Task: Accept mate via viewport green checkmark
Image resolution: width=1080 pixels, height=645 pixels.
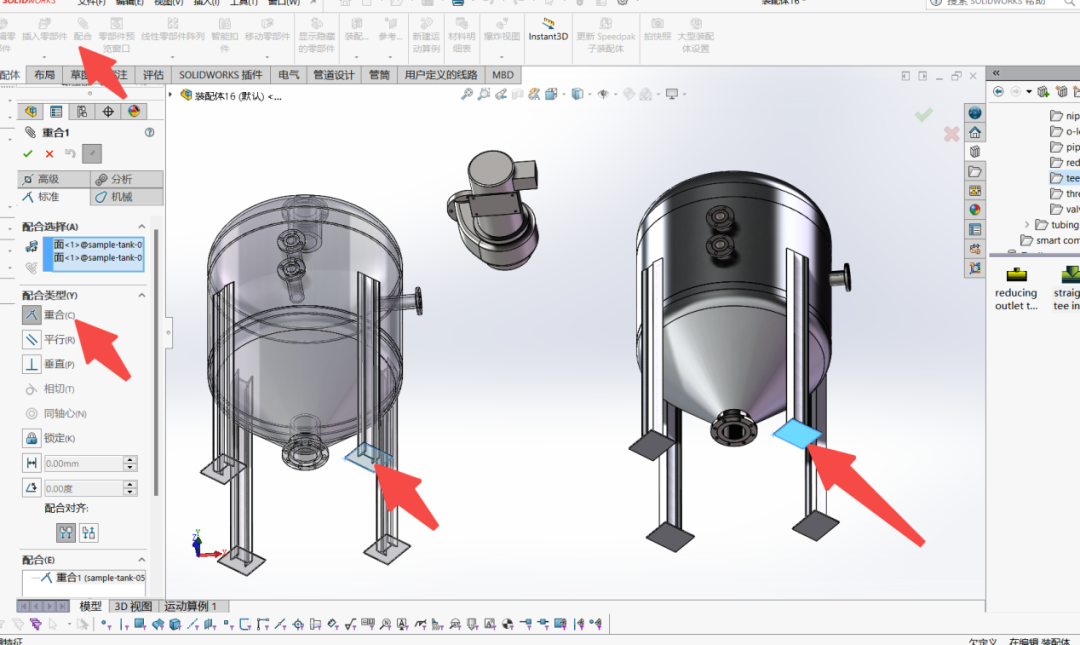Action: (924, 114)
